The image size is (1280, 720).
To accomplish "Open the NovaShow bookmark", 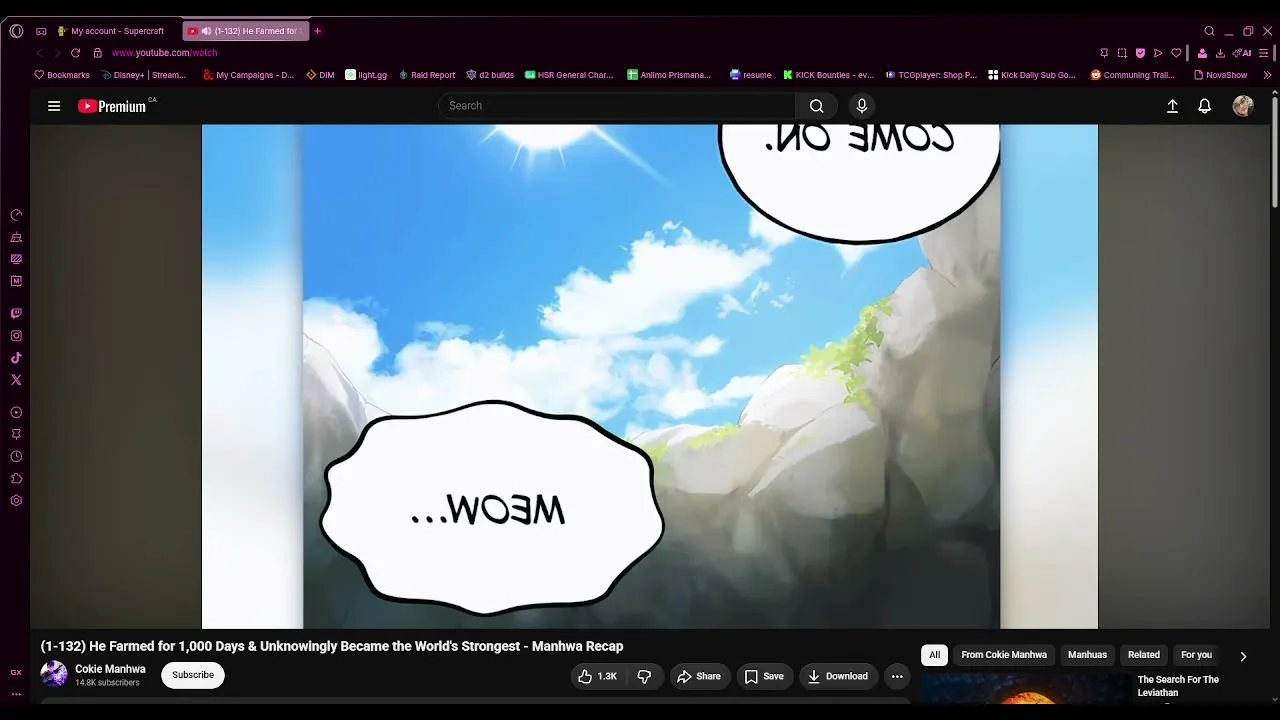I will point(1221,75).
